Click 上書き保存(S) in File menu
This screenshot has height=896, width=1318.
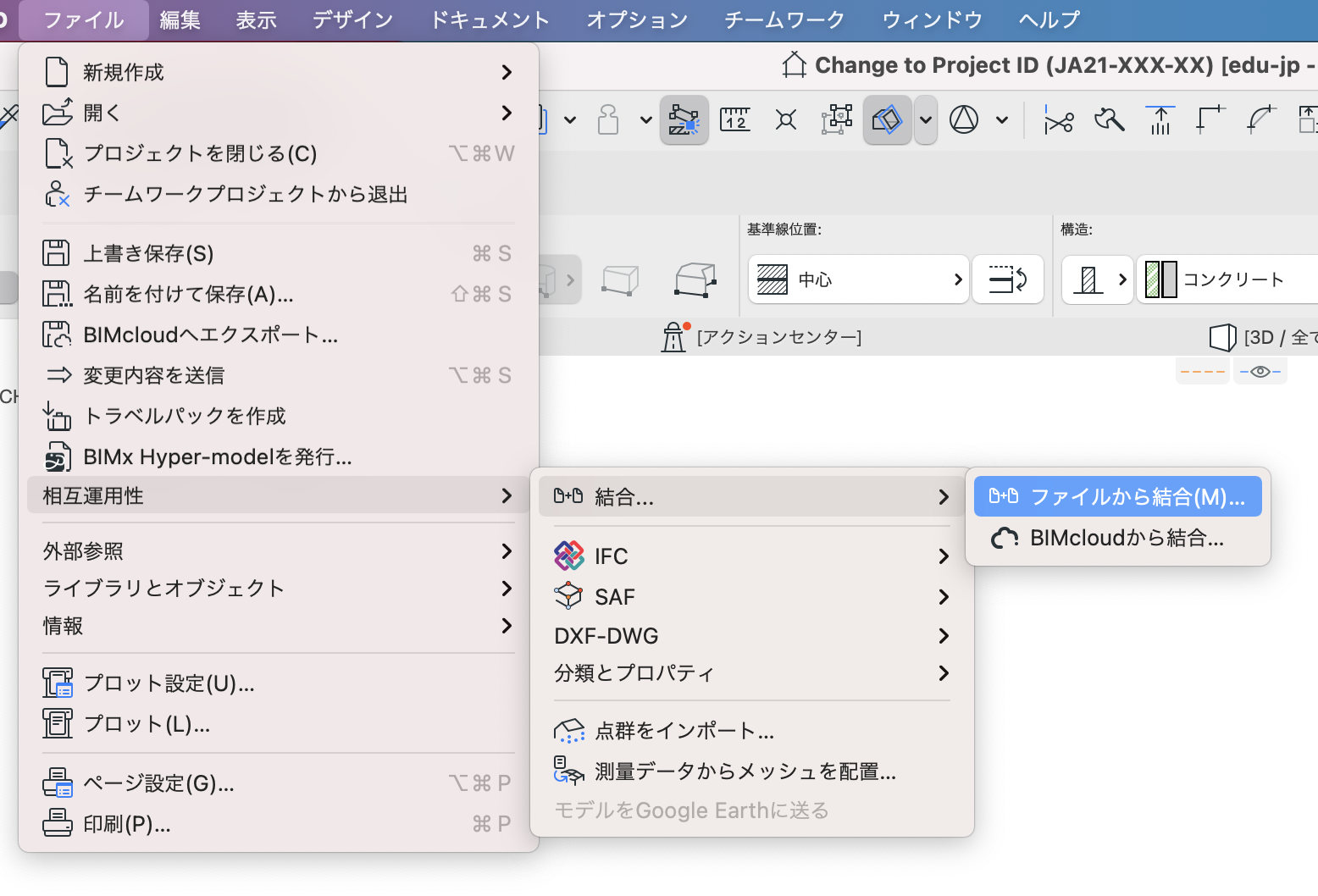click(x=278, y=253)
